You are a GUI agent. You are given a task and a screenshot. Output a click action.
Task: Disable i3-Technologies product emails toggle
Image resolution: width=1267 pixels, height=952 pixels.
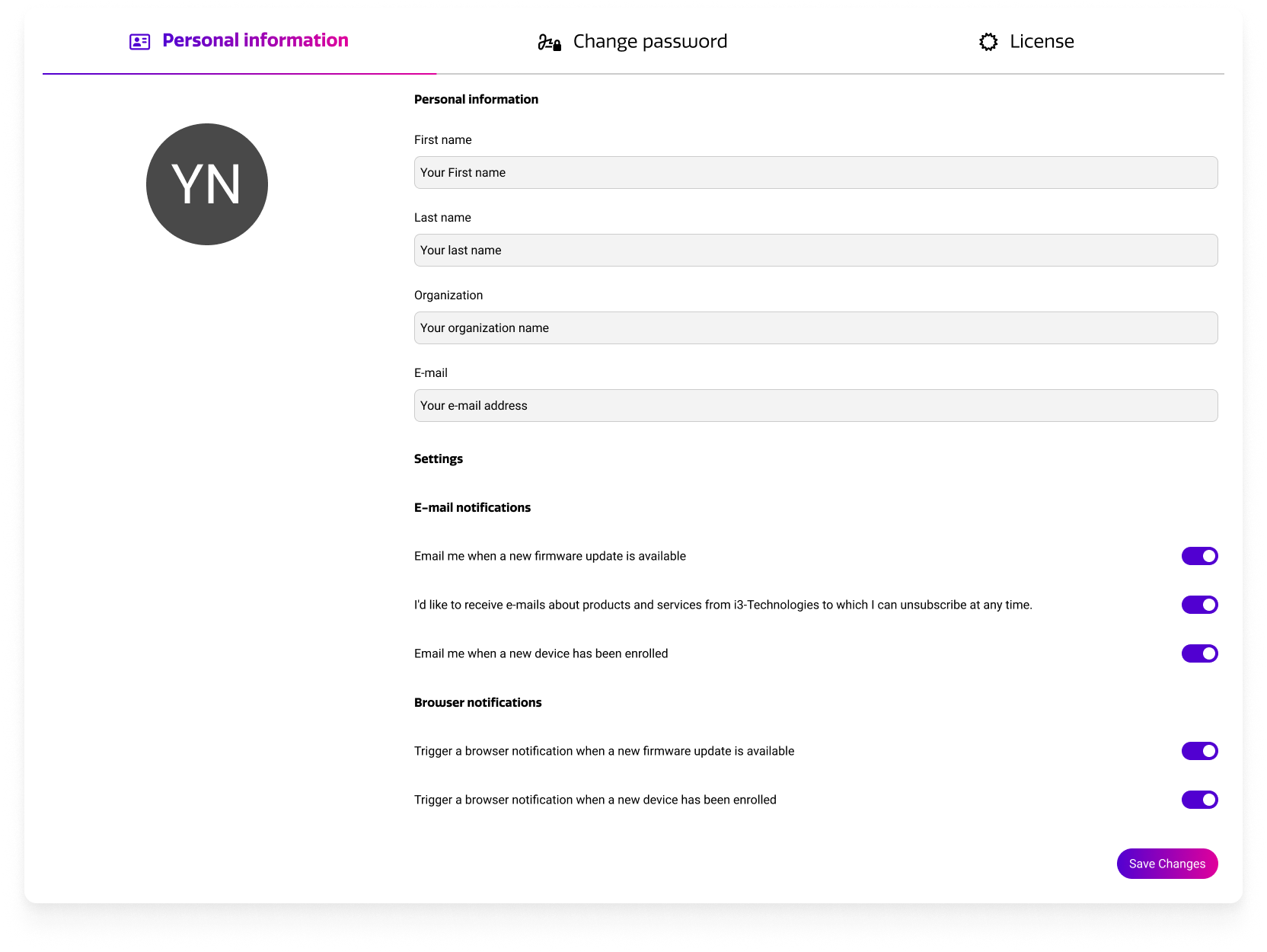tap(1199, 605)
